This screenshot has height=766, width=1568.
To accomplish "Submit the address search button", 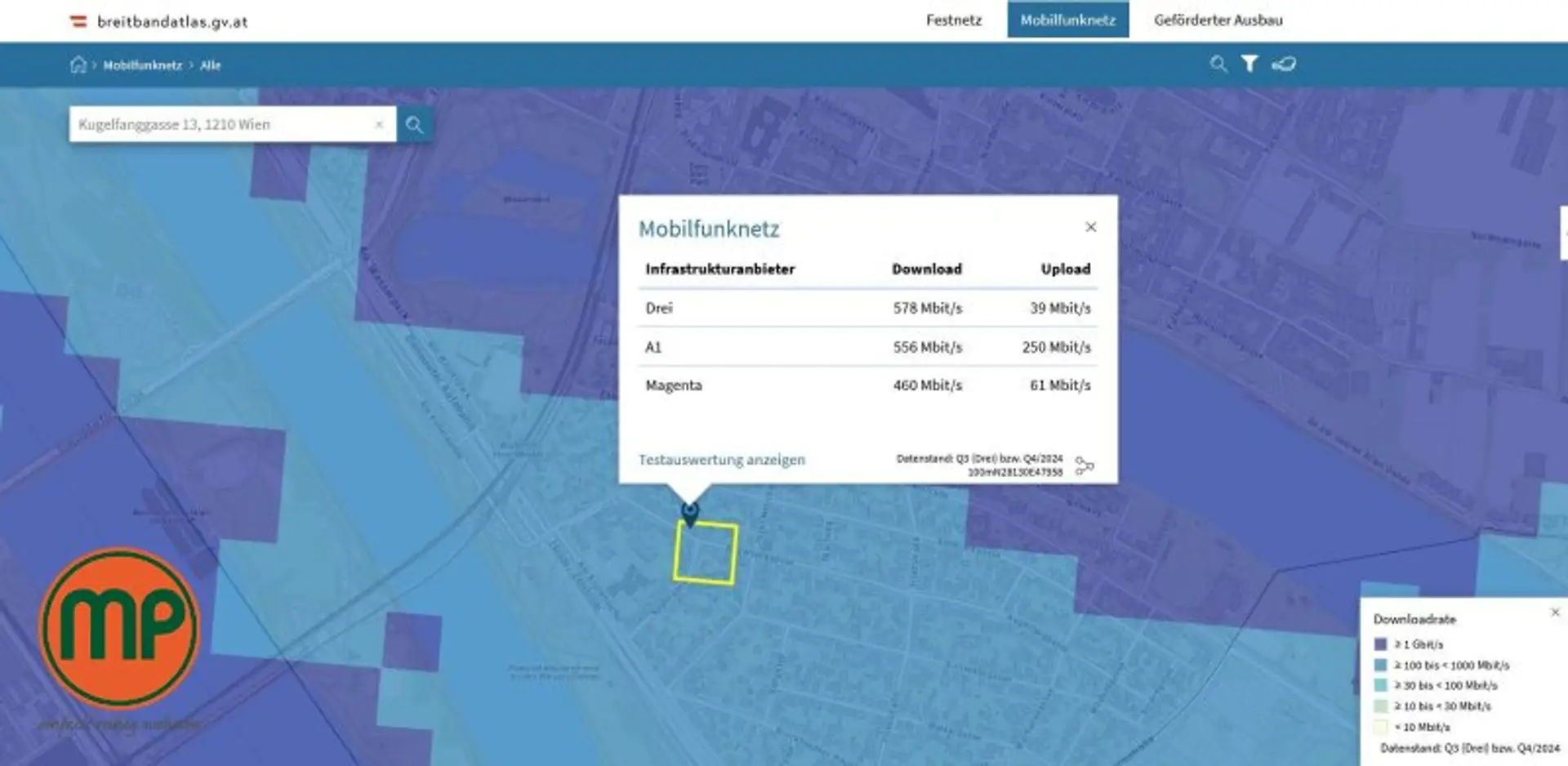I will coord(415,124).
